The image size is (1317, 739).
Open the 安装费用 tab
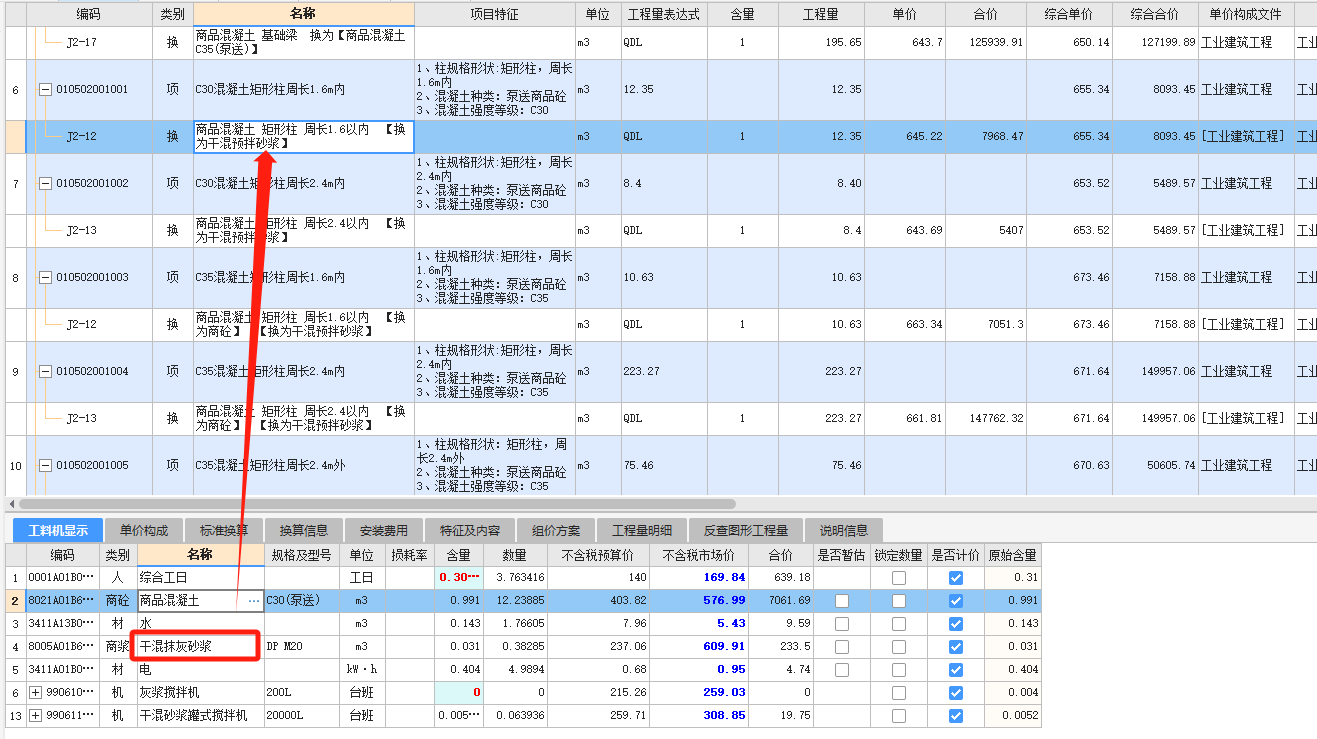click(384, 531)
